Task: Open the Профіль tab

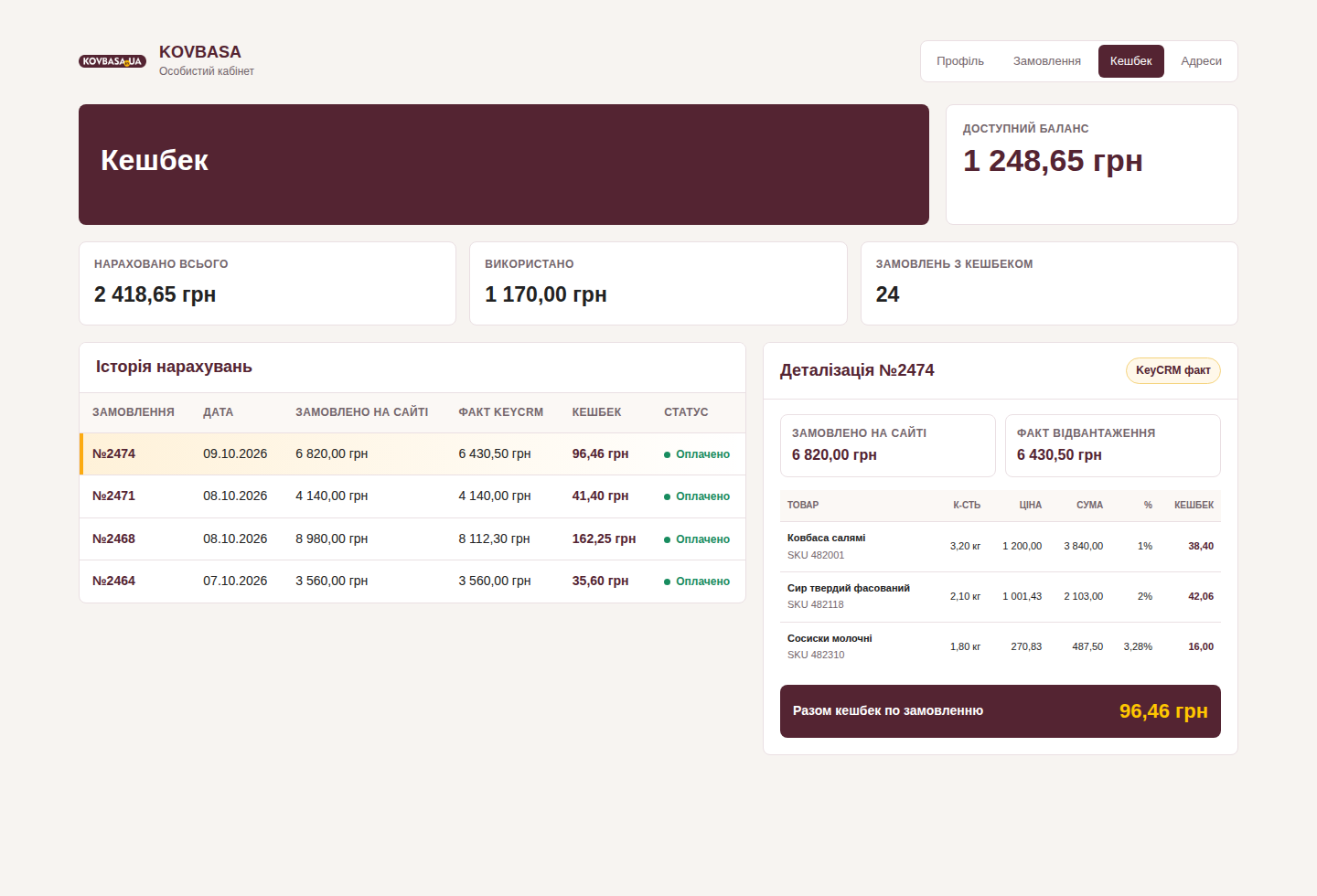Action: tap(960, 61)
